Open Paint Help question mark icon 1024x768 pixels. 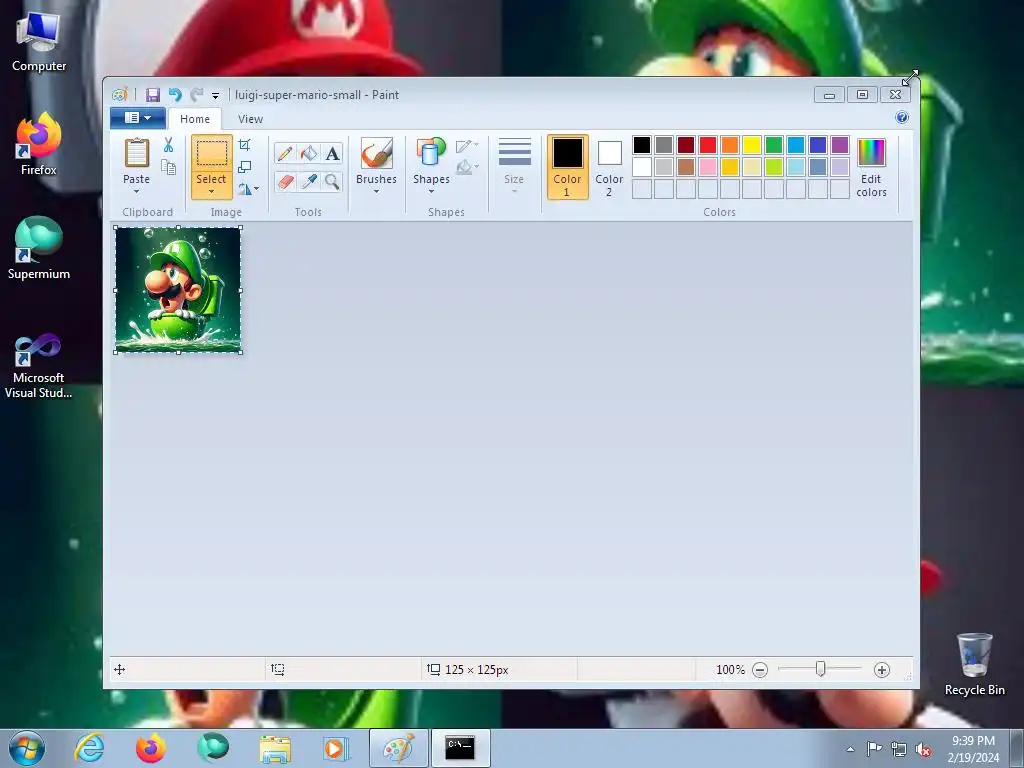(902, 117)
